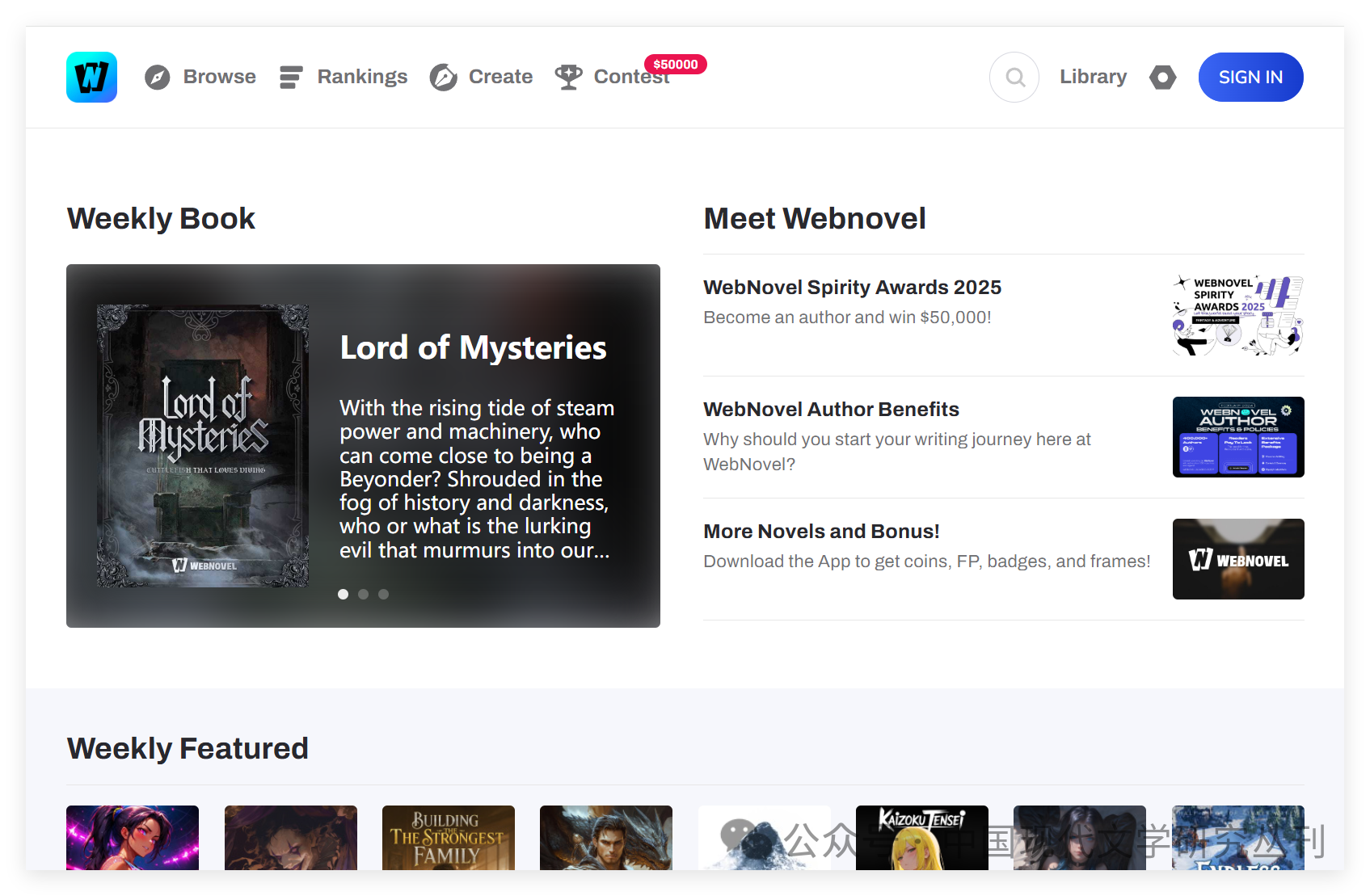Image resolution: width=1370 pixels, height=896 pixels.
Task: Click the Browse compass icon
Action: (x=157, y=78)
